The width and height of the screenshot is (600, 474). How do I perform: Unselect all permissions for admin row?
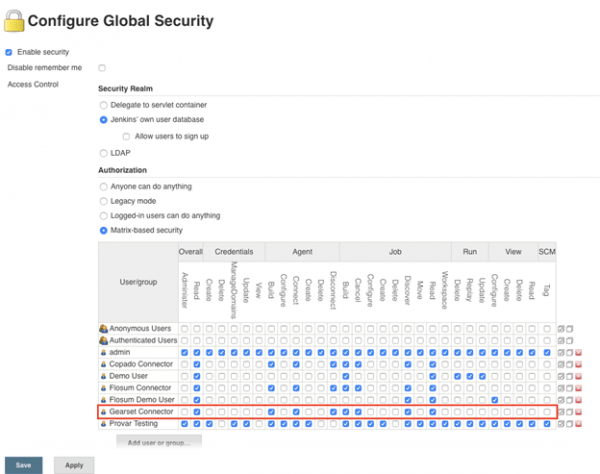pyautogui.click(x=569, y=353)
